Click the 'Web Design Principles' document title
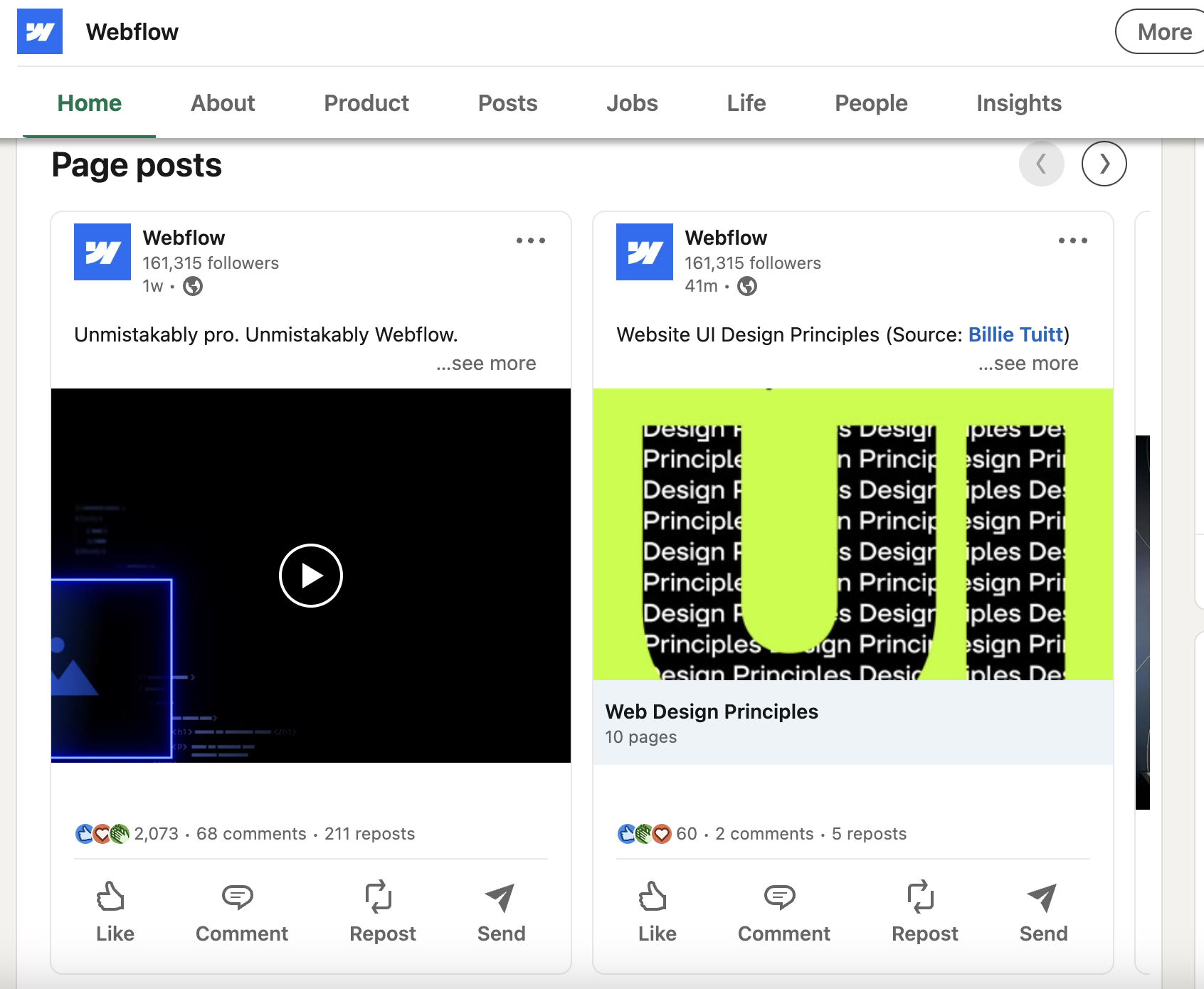 (712, 712)
